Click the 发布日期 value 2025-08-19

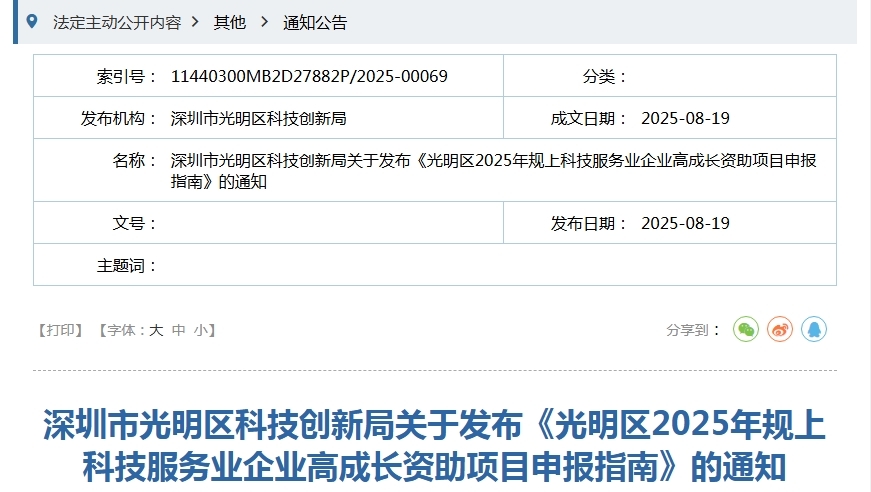pyautogui.click(x=685, y=223)
